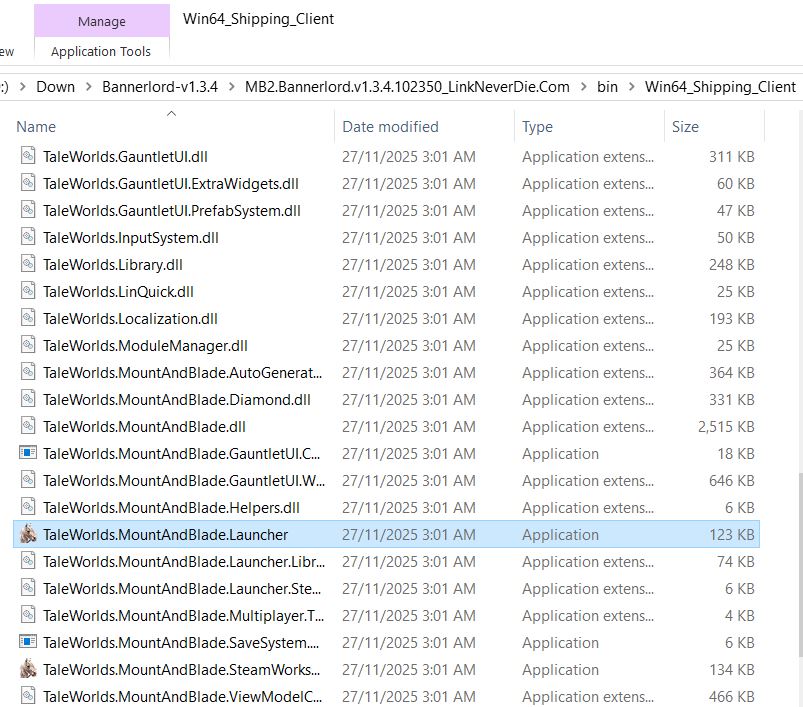Click the MountAndBlade.Helpers.dll file icon
803x707 pixels.
(x=28, y=507)
